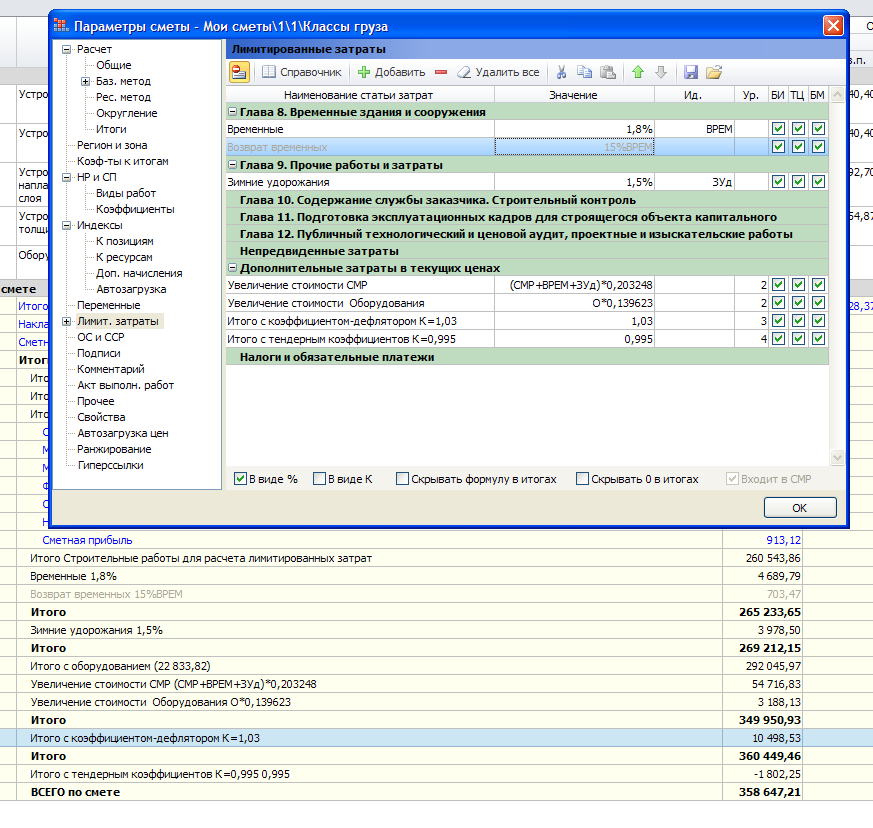Collapse the 'Глава 8' group header
Screen dimensions: 873x828
click(233, 113)
